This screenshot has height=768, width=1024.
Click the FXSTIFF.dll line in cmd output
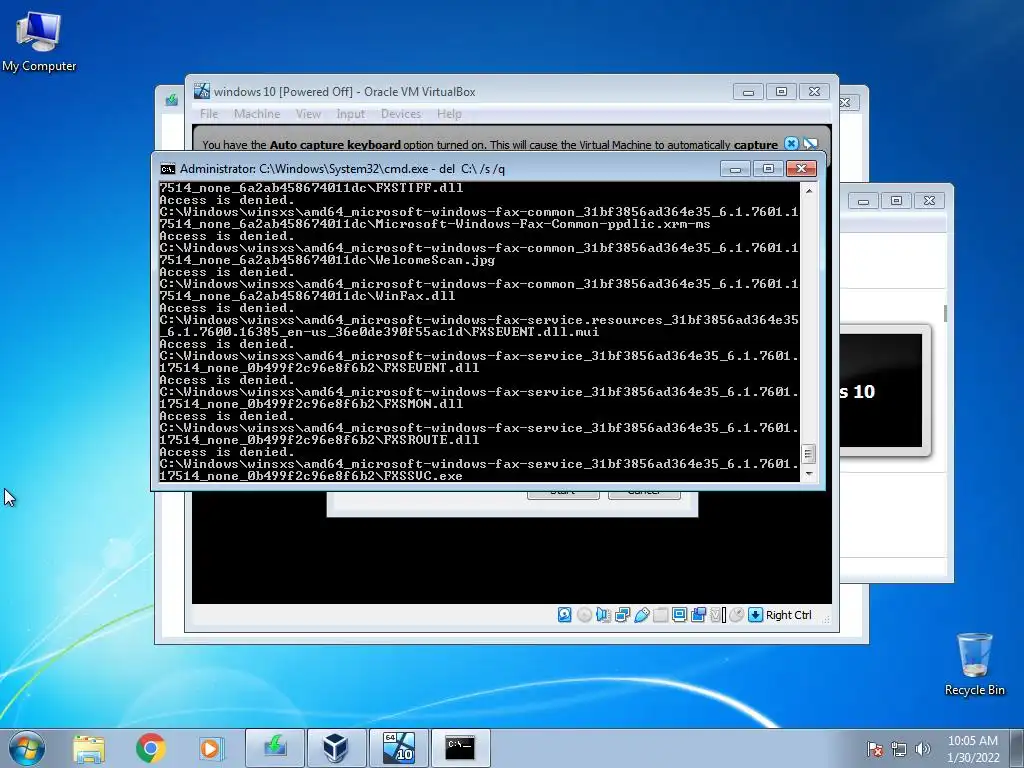pos(312,187)
